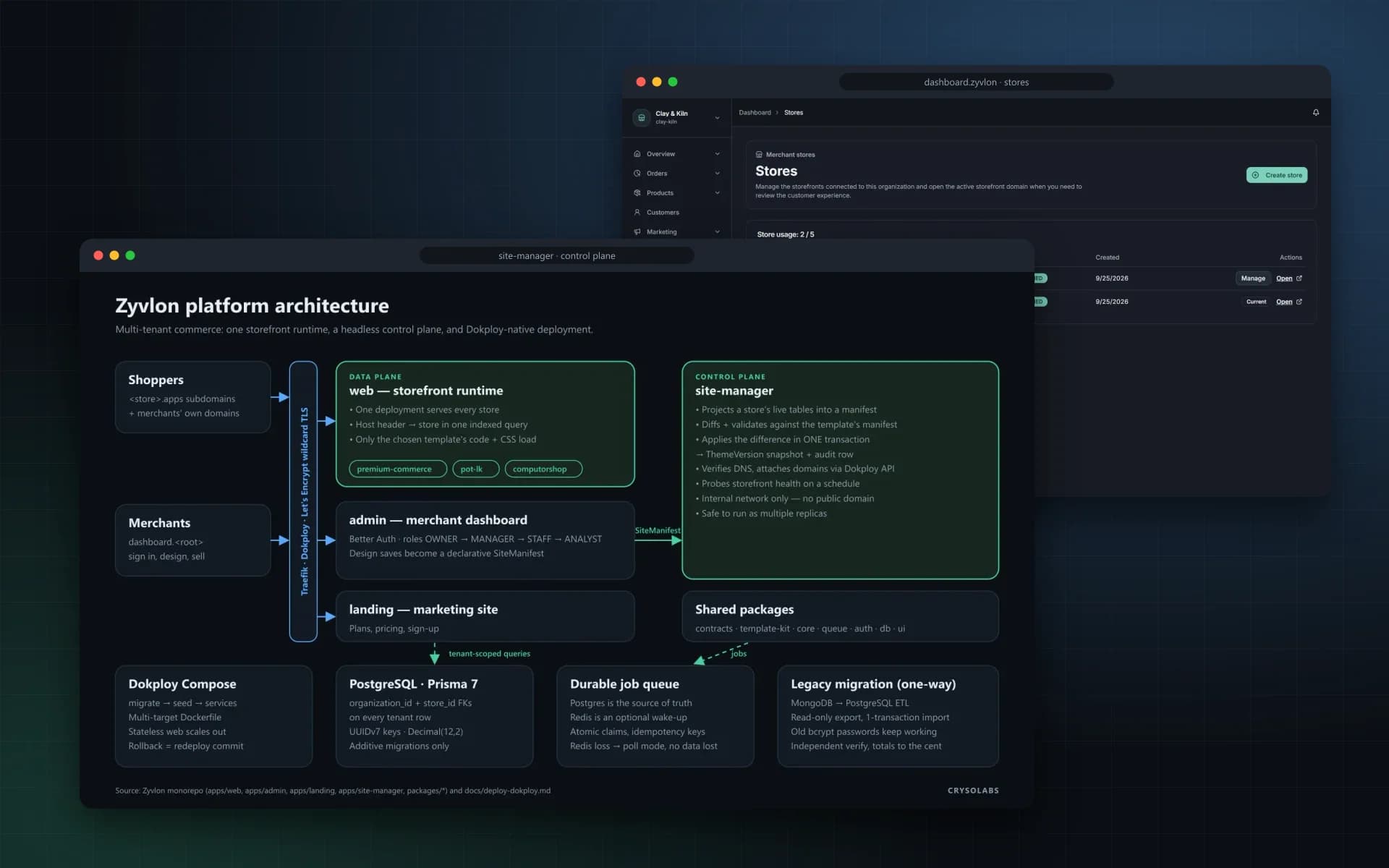
Task: Expand the Overview menu chevron
Action: click(717, 154)
